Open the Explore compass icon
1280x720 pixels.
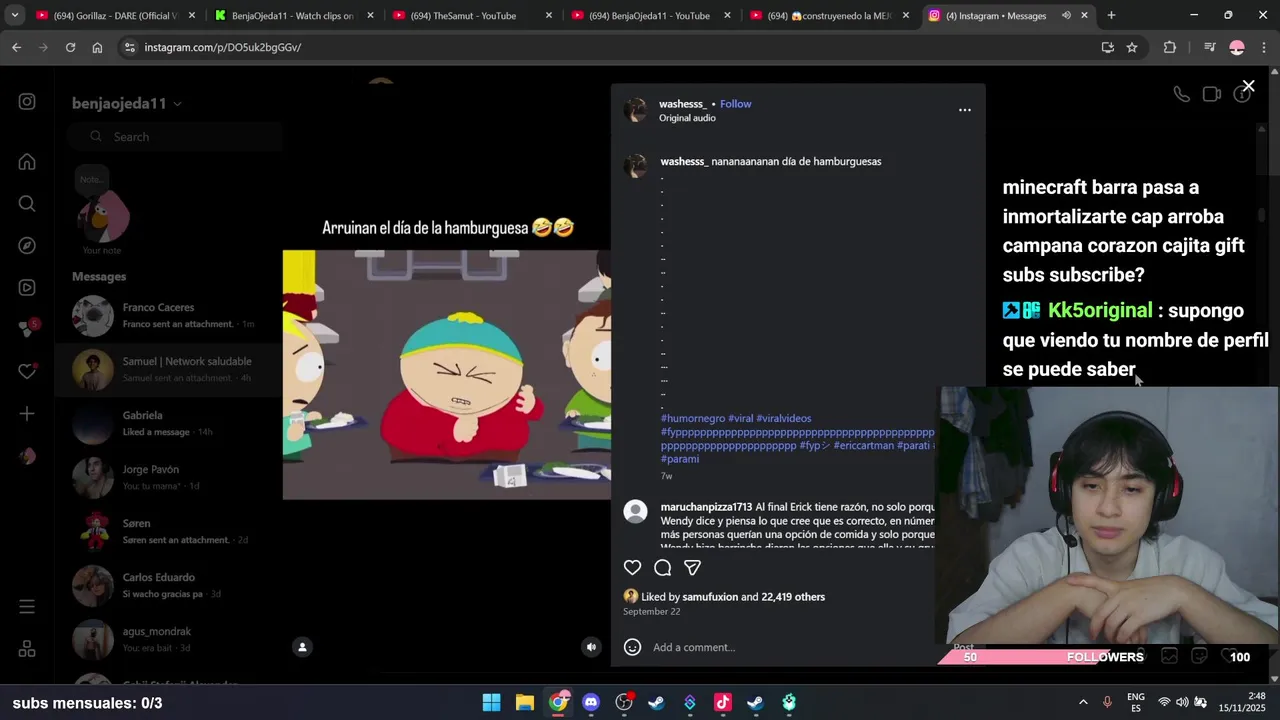pyautogui.click(x=27, y=246)
